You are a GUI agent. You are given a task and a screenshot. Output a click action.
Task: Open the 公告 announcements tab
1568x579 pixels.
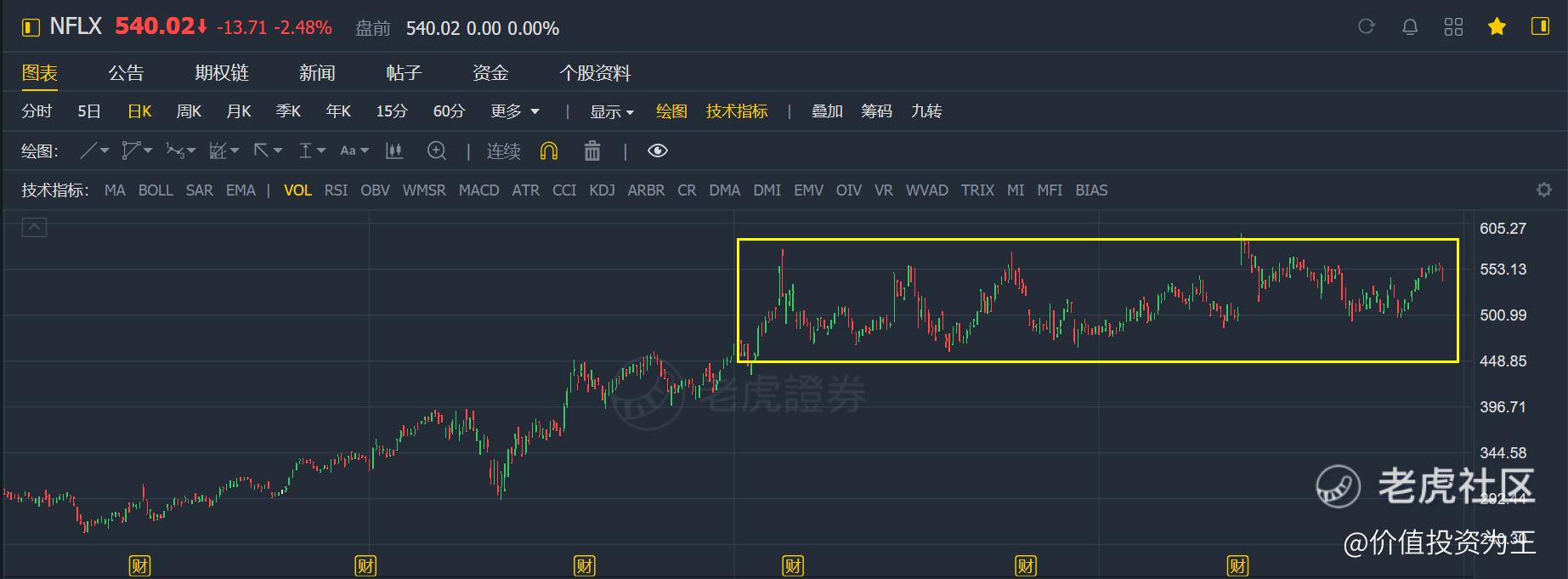[126, 73]
